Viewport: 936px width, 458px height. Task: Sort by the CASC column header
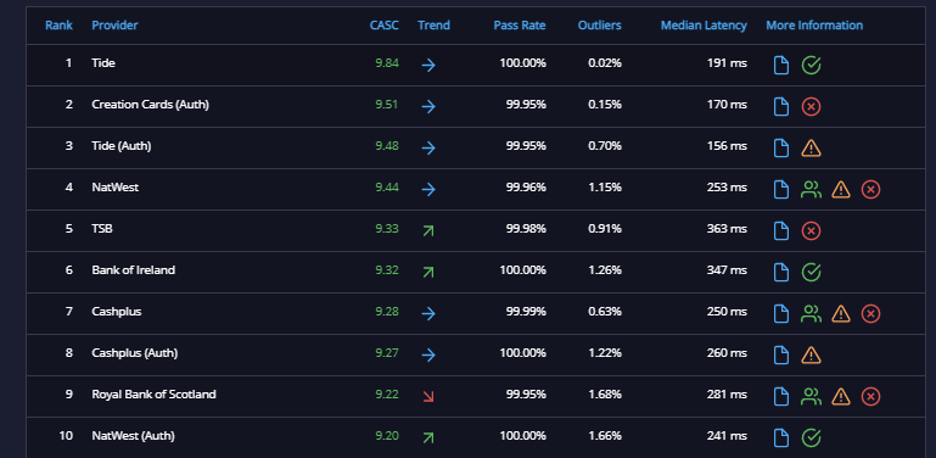tap(384, 25)
